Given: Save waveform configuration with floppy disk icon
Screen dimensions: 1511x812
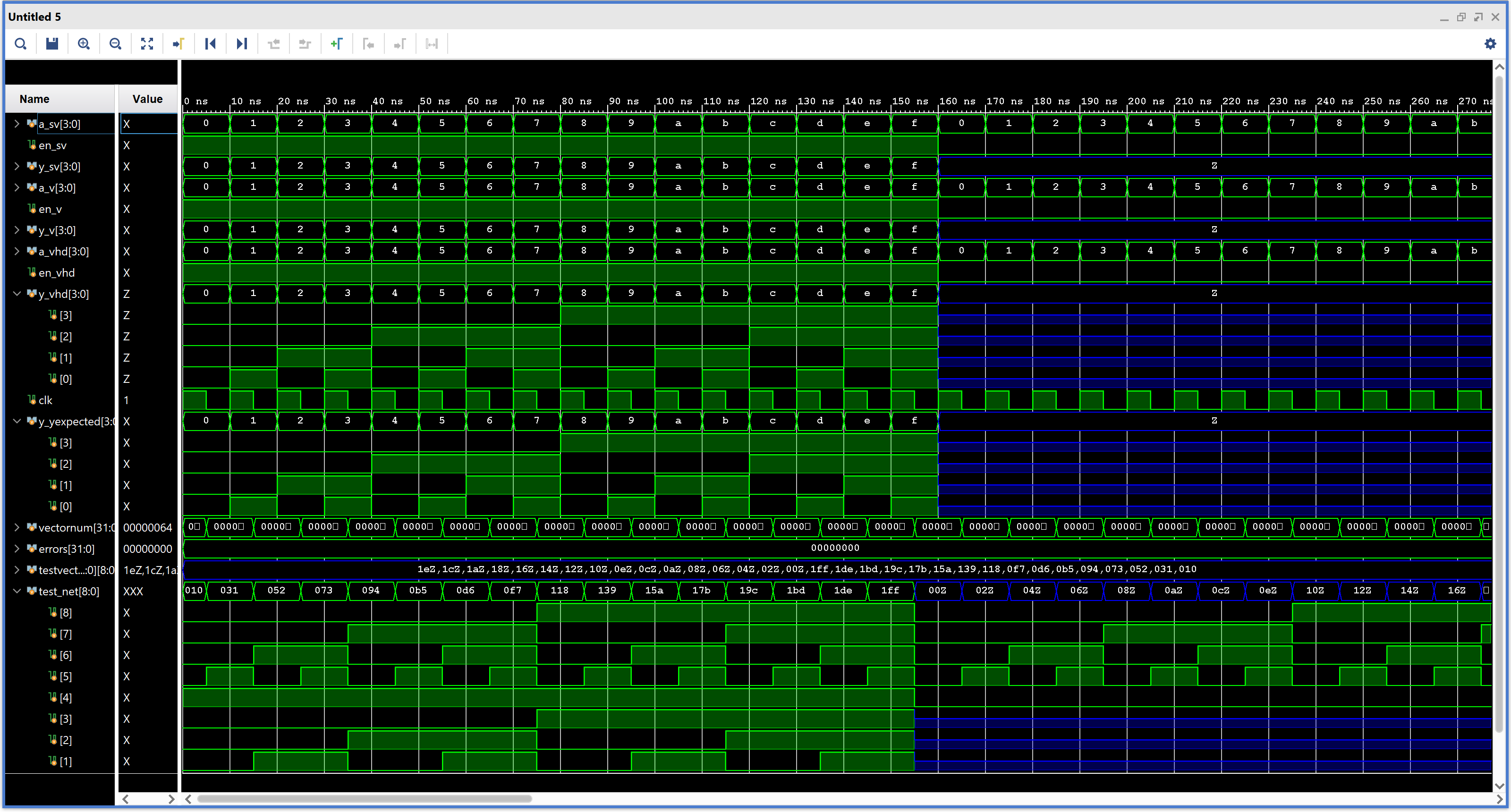Looking at the screenshot, I should click(x=52, y=44).
